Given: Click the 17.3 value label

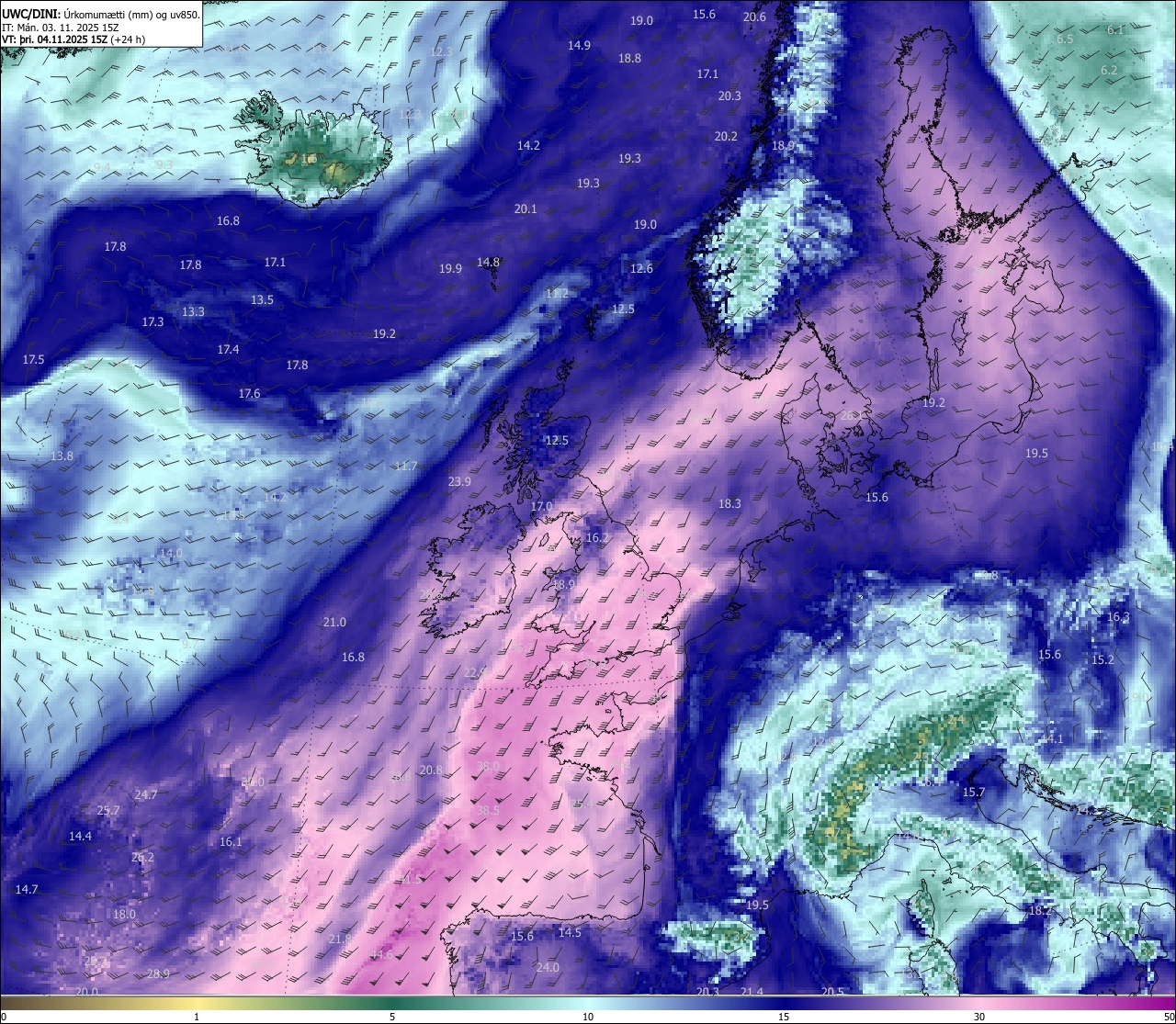Looking at the screenshot, I should (x=153, y=322).
